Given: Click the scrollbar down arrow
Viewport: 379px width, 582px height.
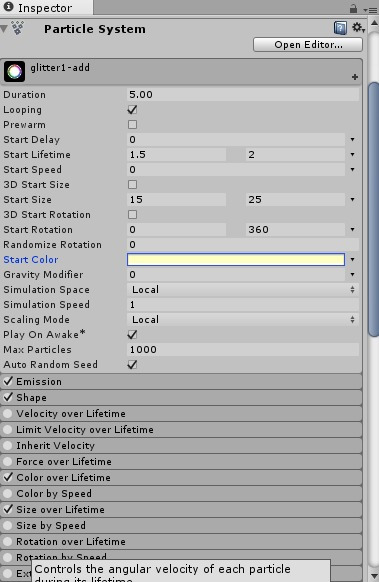Looking at the screenshot, I should click(374, 576).
